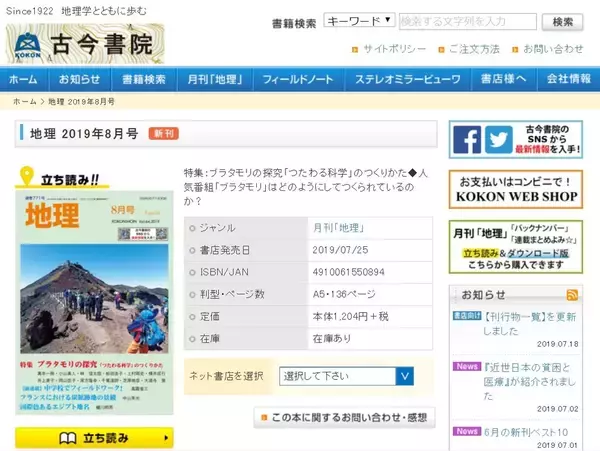600x451 pixels.
Task: Click the news date 2019.07.02
Action: coord(558,409)
